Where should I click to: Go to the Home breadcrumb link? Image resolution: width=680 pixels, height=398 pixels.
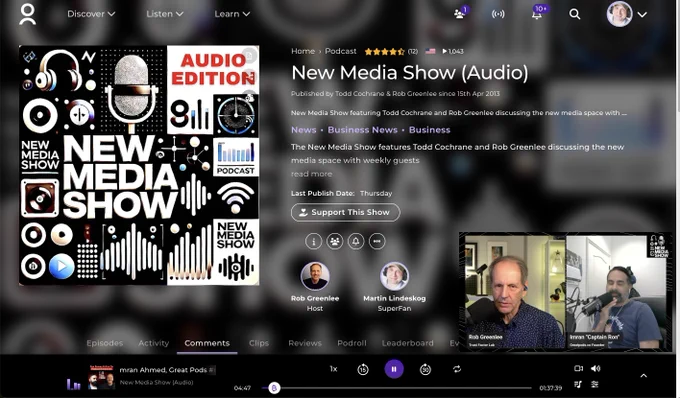[x=303, y=51]
